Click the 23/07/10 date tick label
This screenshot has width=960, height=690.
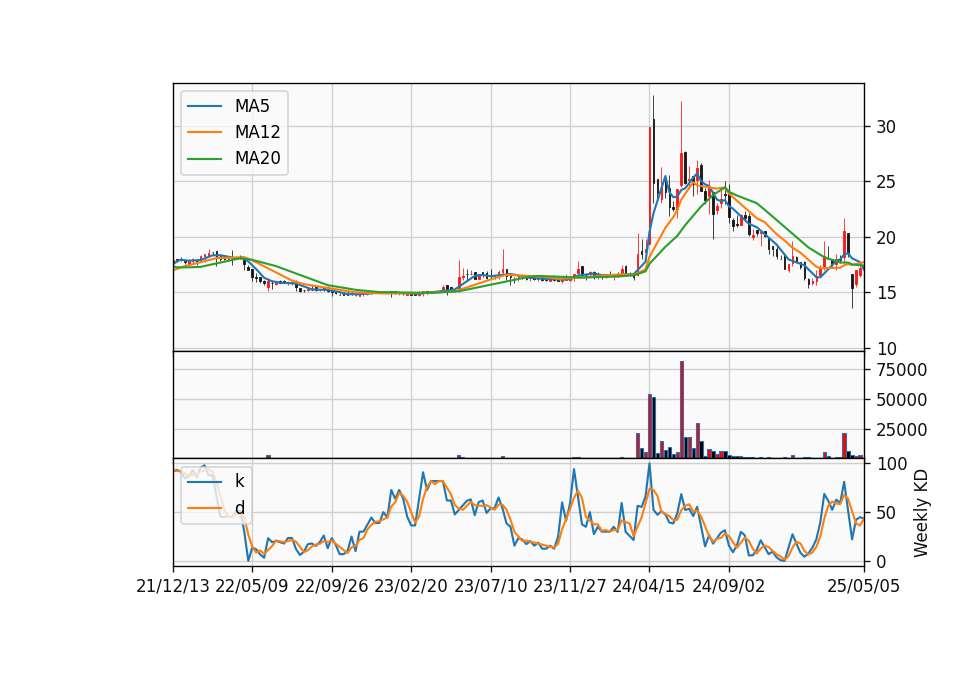click(x=490, y=586)
